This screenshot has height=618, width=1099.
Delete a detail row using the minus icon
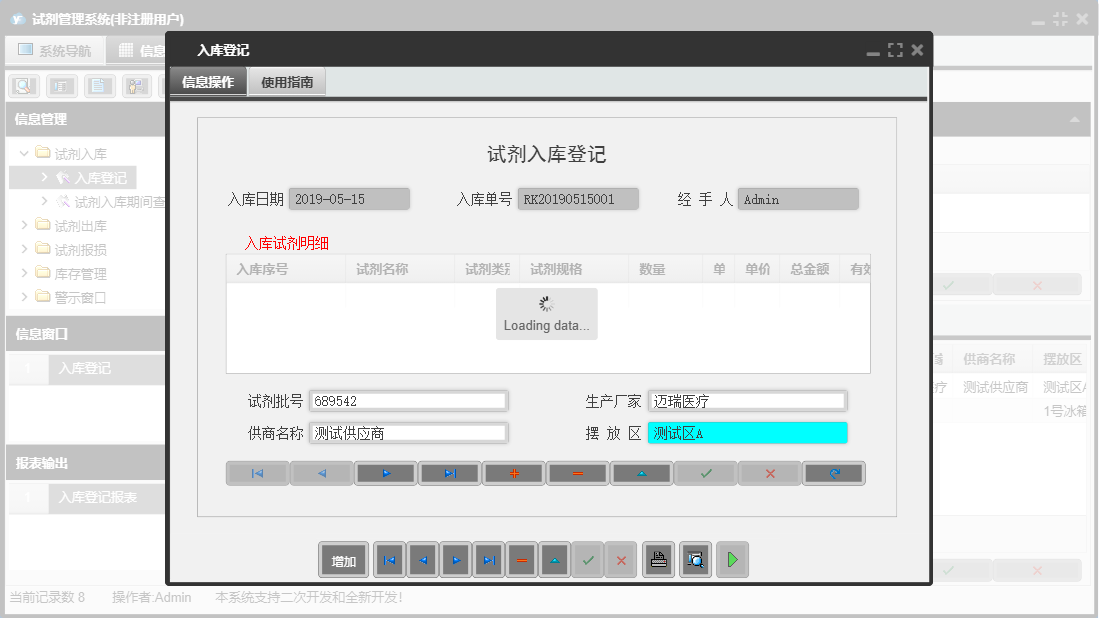point(577,472)
